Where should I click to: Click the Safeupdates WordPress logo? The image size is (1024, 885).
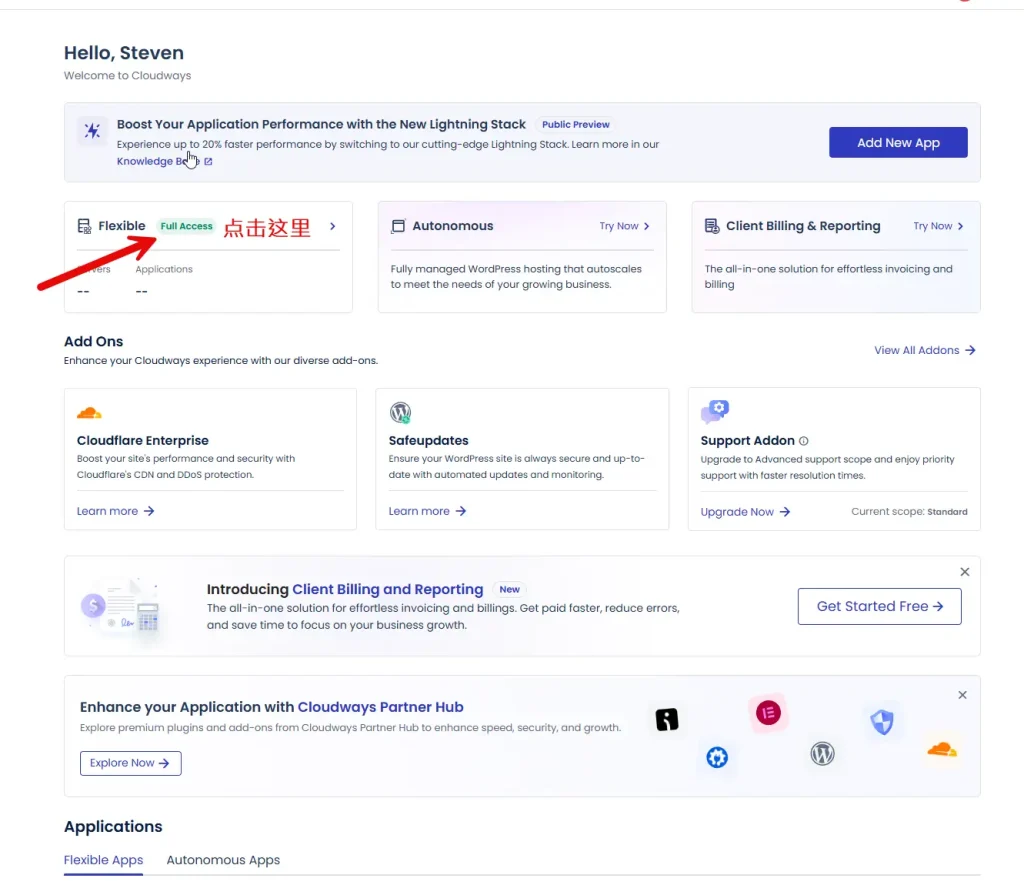coord(400,413)
